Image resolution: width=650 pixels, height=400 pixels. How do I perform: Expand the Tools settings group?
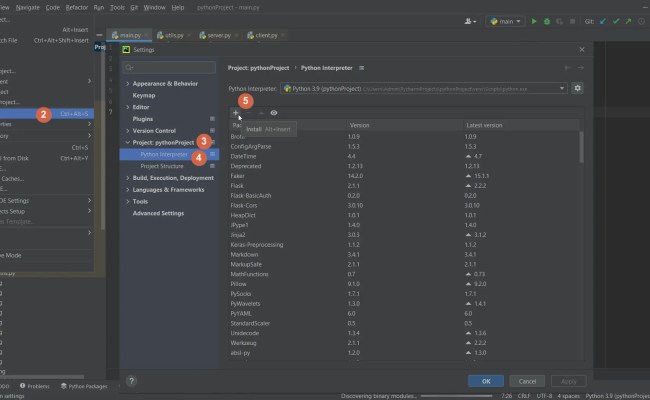pyautogui.click(x=128, y=201)
